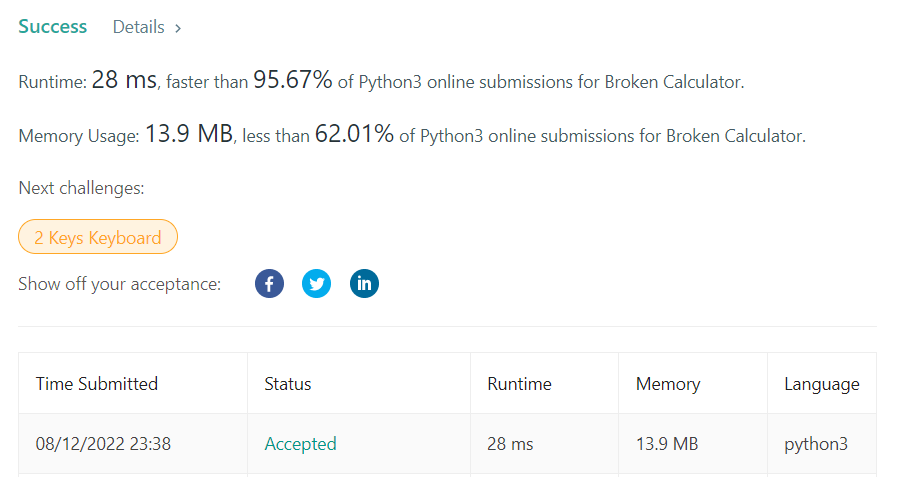Image resolution: width=899 pixels, height=477 pixels.
Task: Click the Runtime column header
Action: pos(519,384)
